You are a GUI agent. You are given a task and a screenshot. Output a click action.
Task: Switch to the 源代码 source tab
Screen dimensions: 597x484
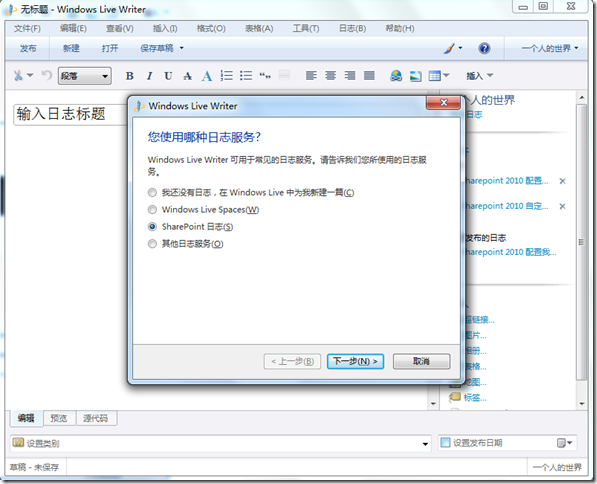(96, 418)
